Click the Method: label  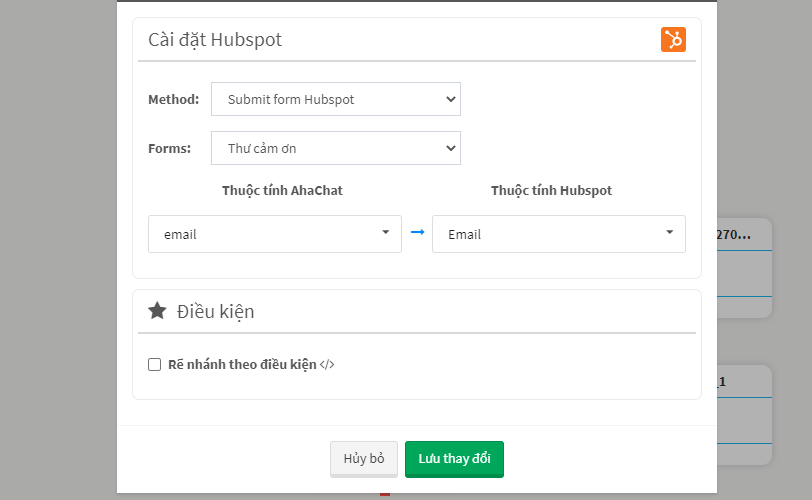(173, 99)
